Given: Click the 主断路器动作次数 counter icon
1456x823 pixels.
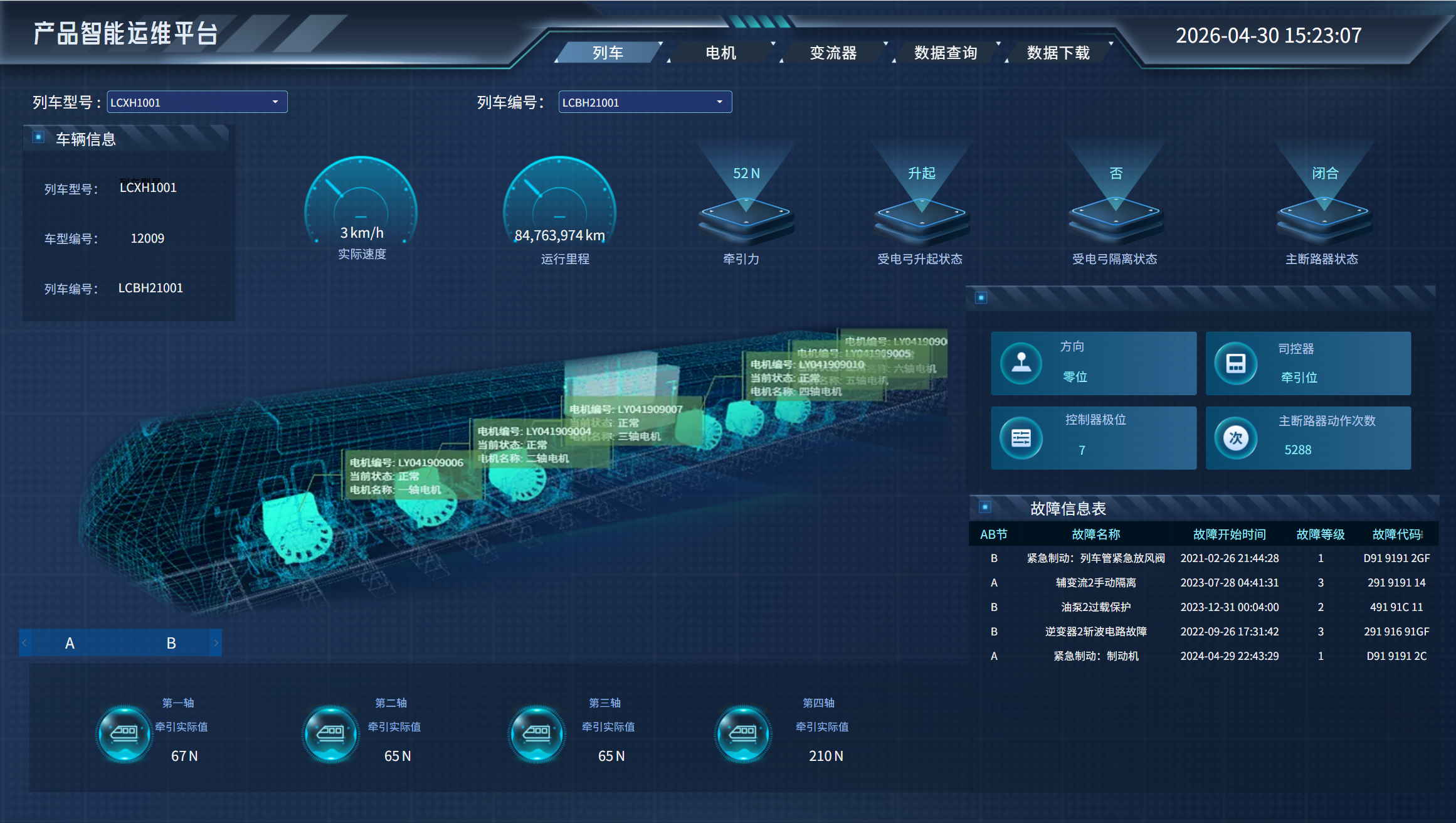Looking at the screenshot, I should tap(1235, 437).
